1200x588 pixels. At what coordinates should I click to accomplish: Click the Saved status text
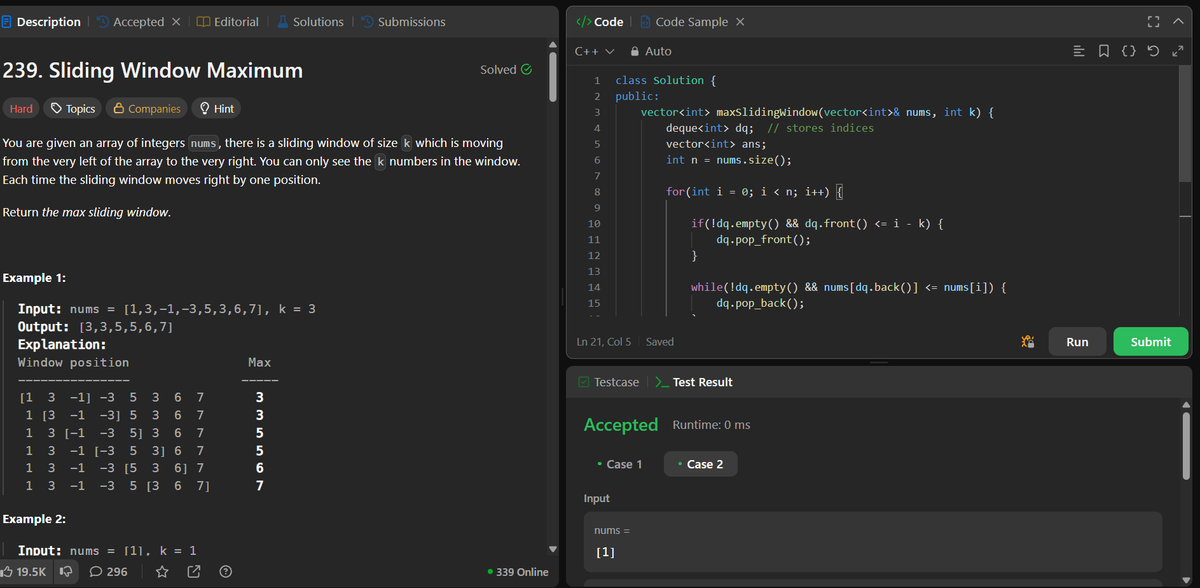660,342
